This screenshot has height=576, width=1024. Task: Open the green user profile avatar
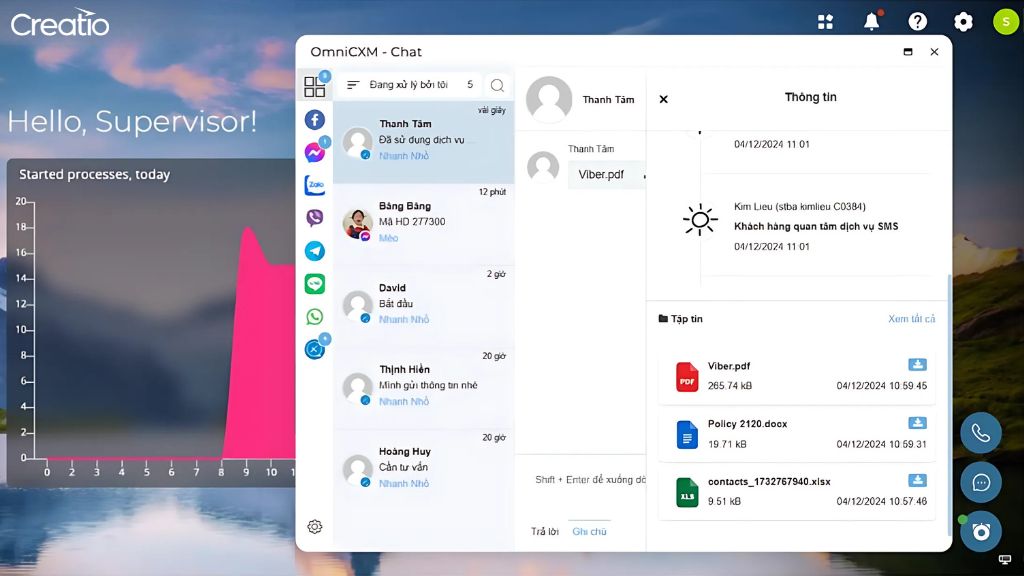(1006, 22)
